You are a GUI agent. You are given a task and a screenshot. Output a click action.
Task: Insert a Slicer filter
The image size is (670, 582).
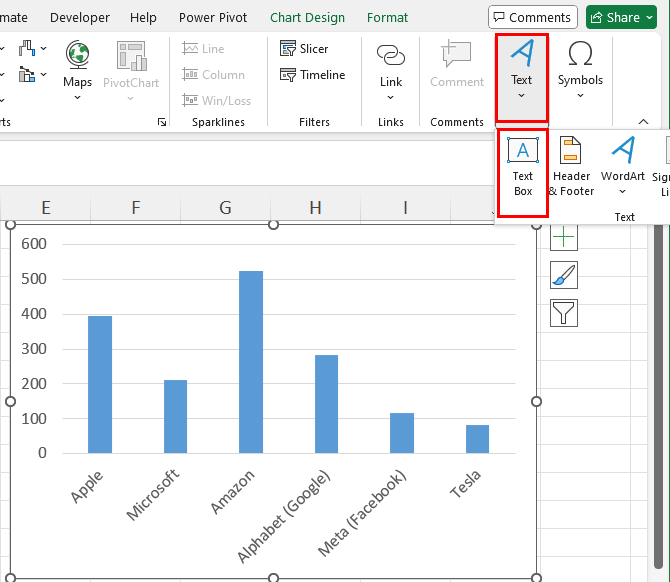[x=304, y=49]
